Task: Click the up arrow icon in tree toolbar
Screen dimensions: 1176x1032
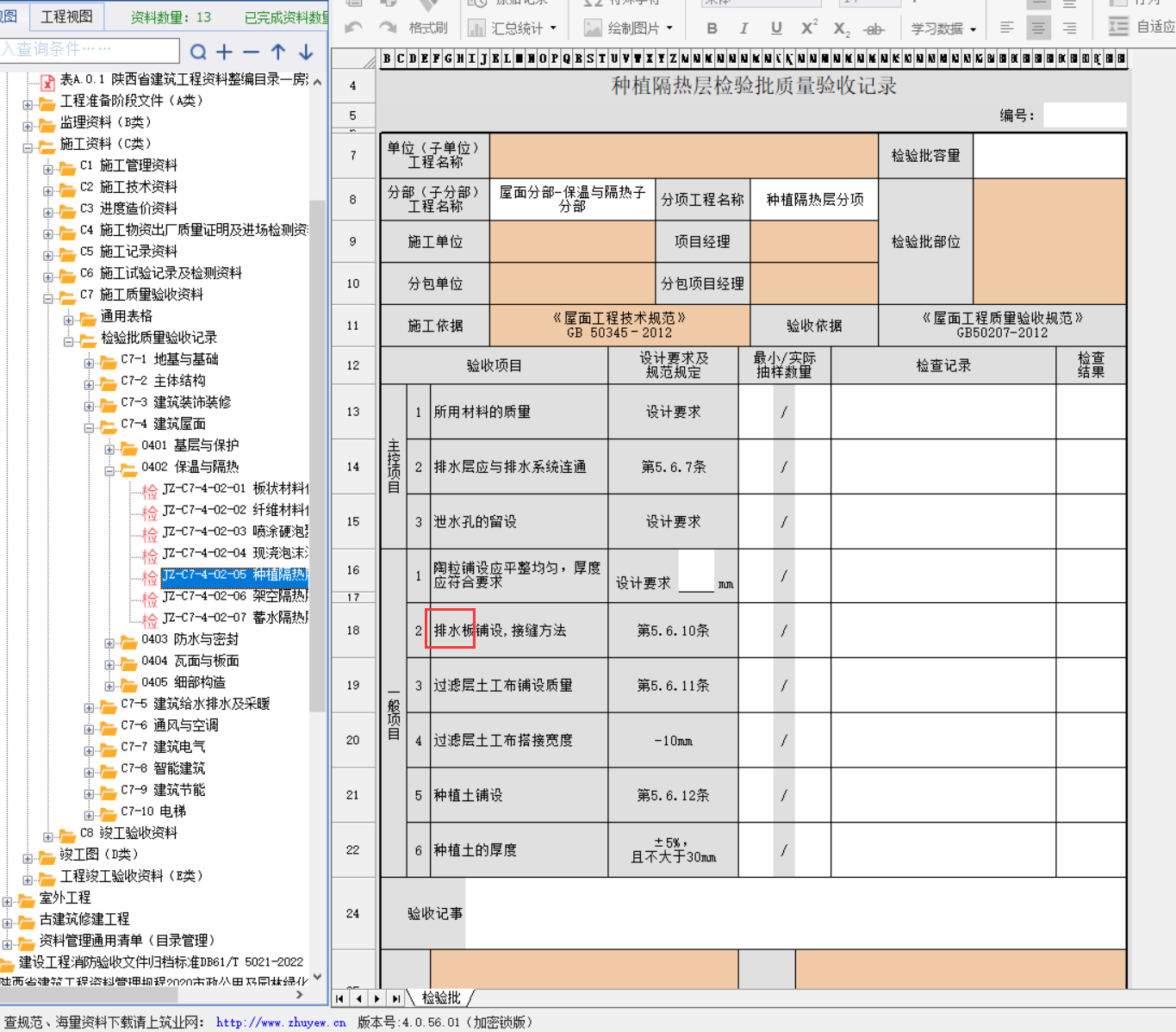Action: [x=278, y=52]
